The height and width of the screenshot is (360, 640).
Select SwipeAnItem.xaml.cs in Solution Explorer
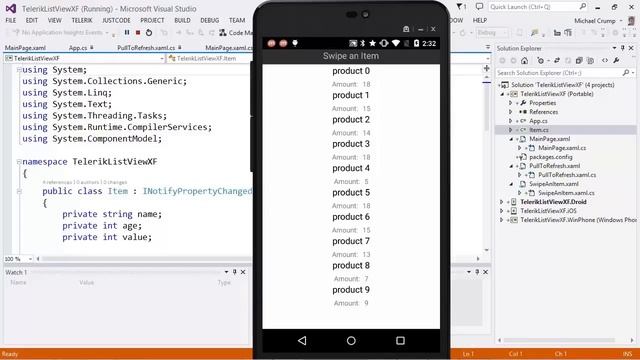pyautogui.click(x=567, y=193)
